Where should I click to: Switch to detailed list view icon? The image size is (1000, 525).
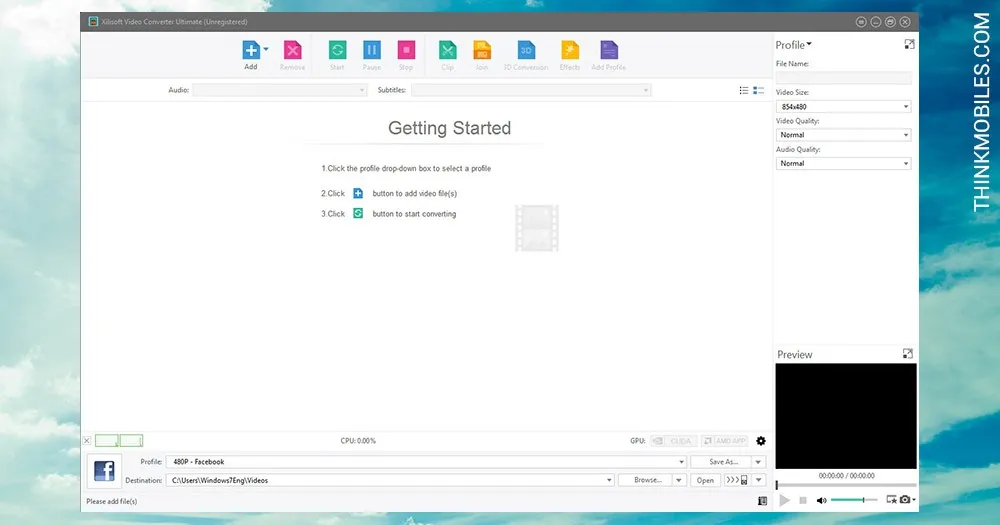pos(758,91)
